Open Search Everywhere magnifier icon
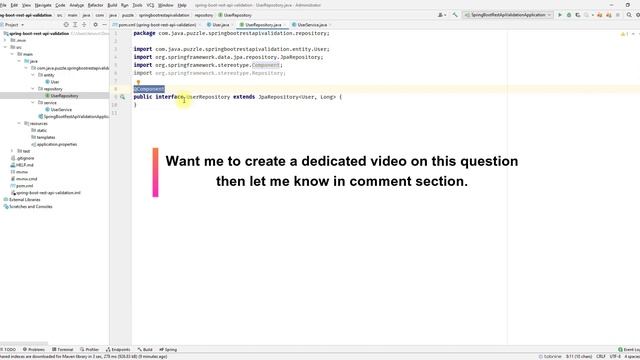 click(x=629, y=15)
